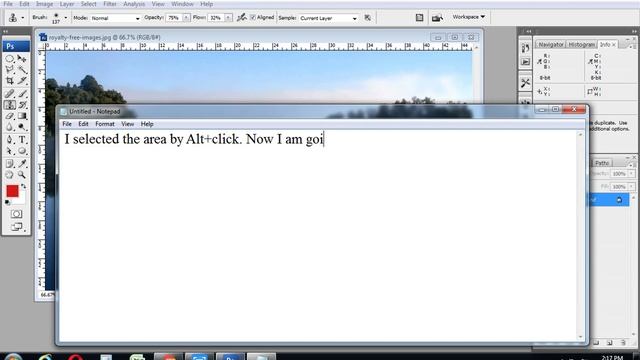Image resolution: width=640 pixels, height=360 pixels.
Task: Switch to the Histogram tab
Action: (x=581, y=44)
